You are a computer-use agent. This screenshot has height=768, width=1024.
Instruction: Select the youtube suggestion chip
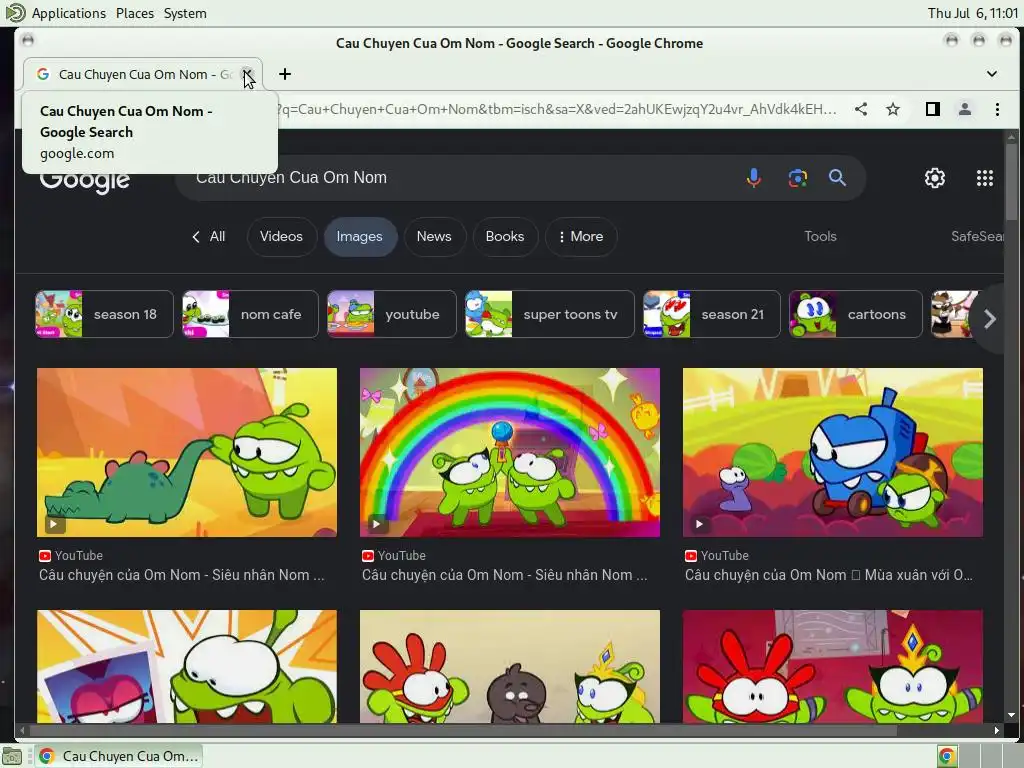click(391, 314)
